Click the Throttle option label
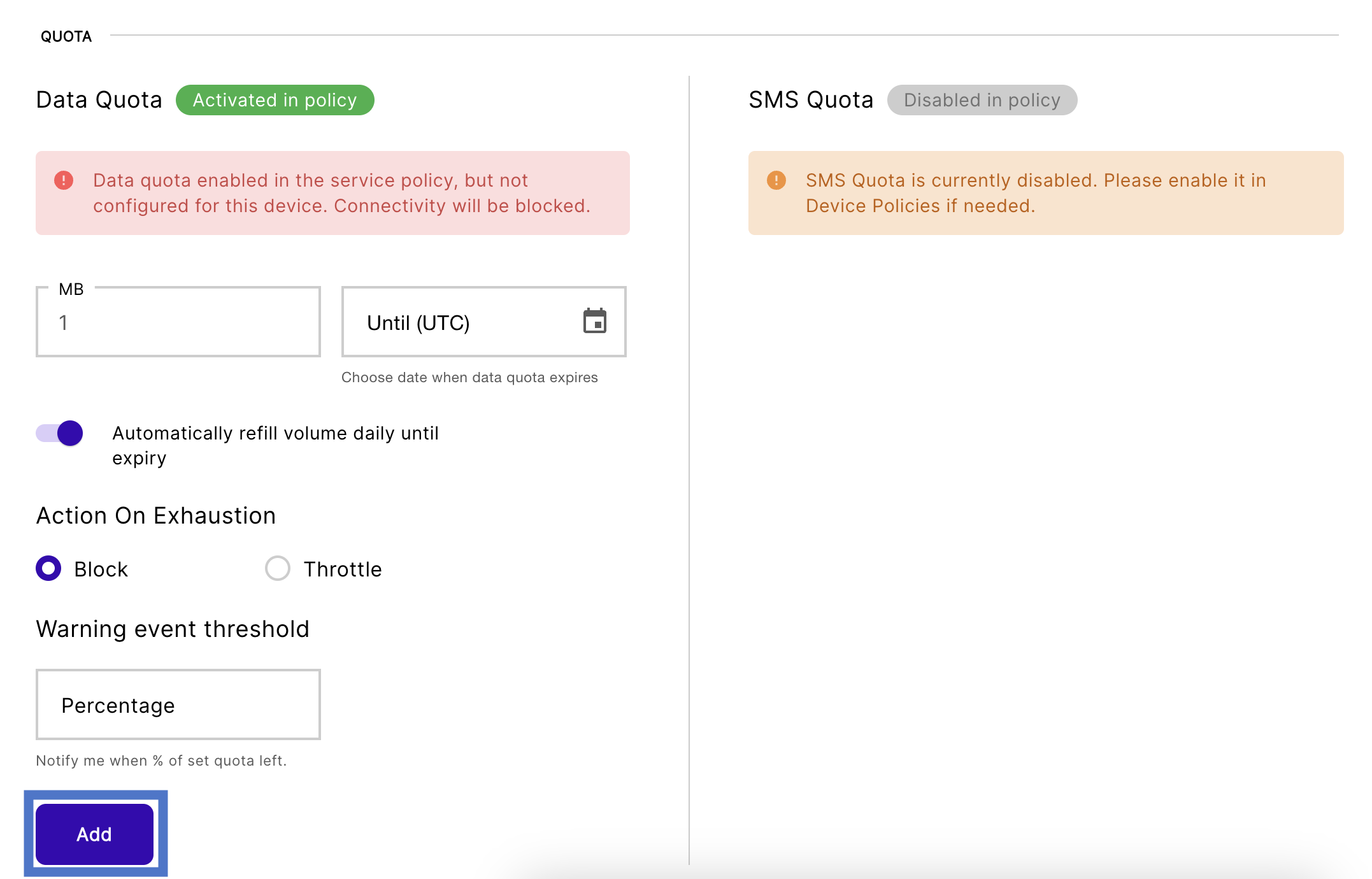 click(343, 569)
